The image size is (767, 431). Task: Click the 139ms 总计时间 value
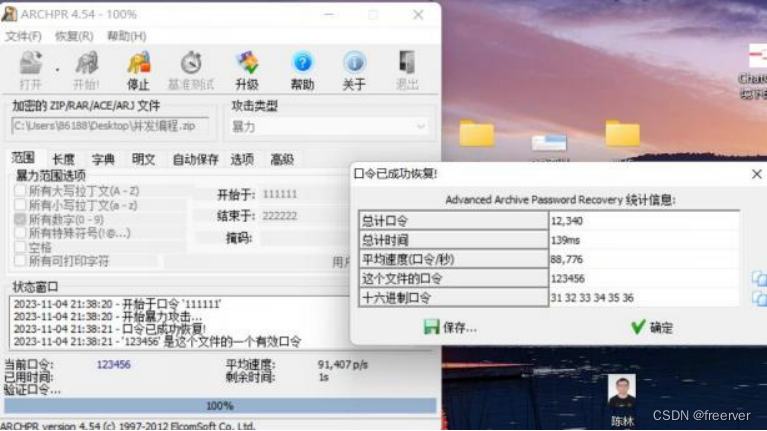[565, 240]
